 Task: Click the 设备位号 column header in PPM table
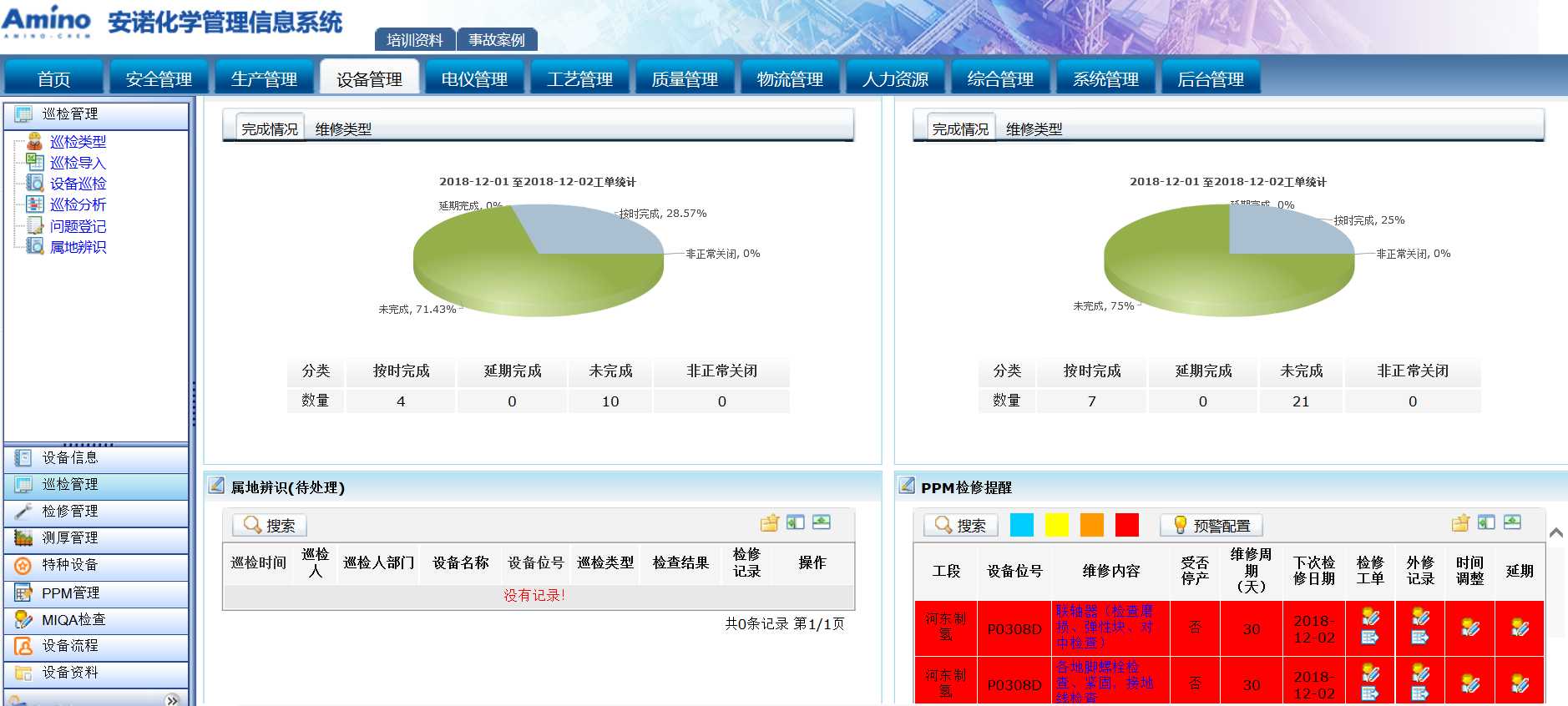(x=1014, y=571)
